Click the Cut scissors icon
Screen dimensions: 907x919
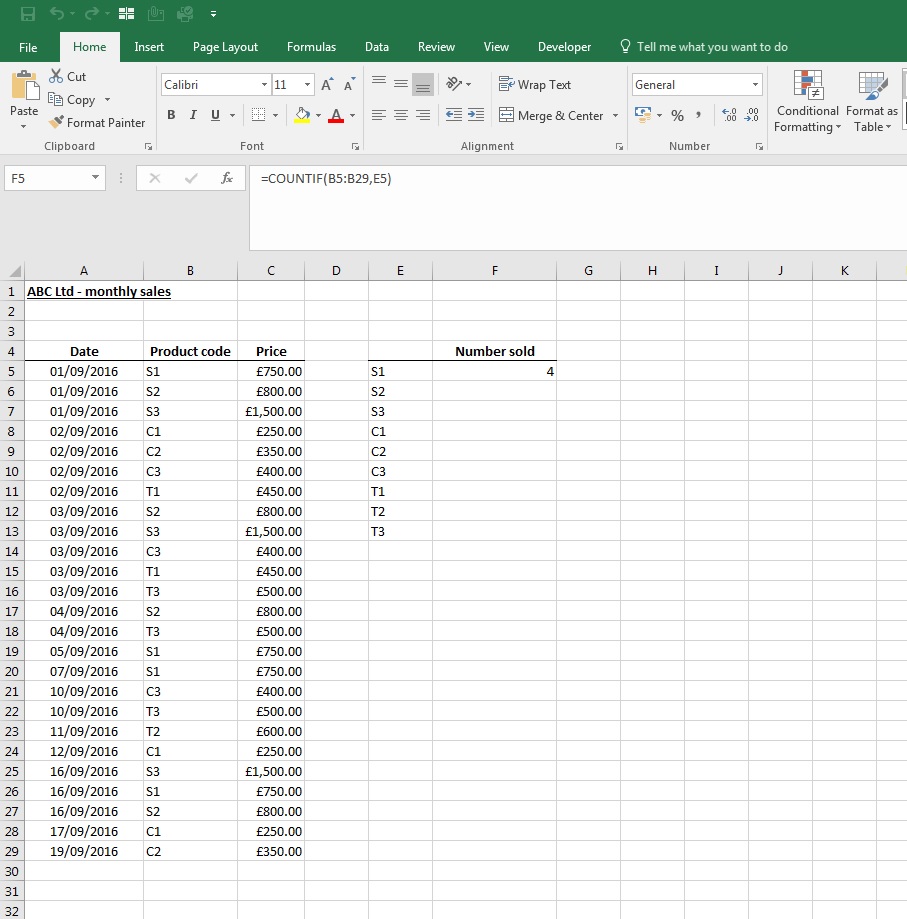coord(56,76)
